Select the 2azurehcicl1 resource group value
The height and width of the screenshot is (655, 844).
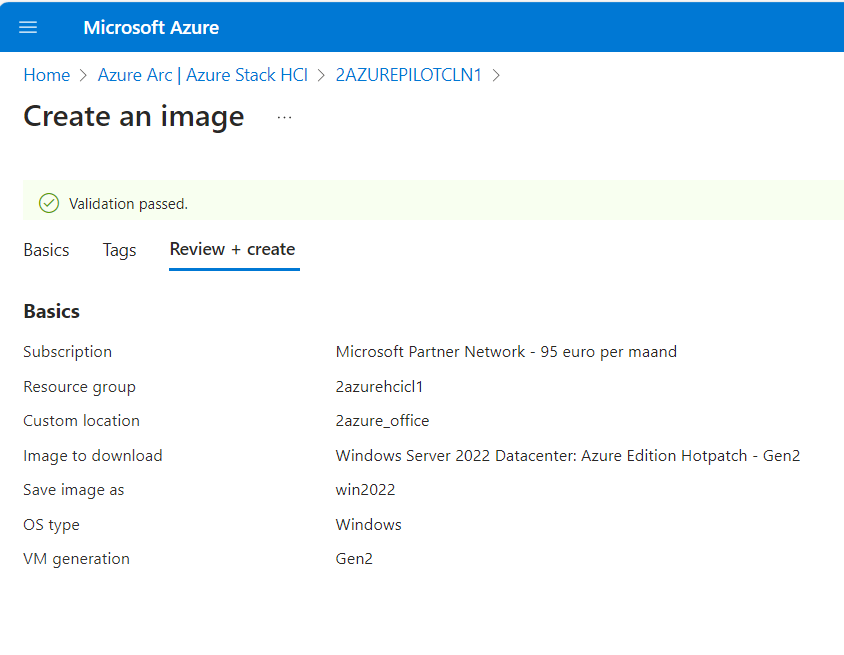(x=379, y=387)
